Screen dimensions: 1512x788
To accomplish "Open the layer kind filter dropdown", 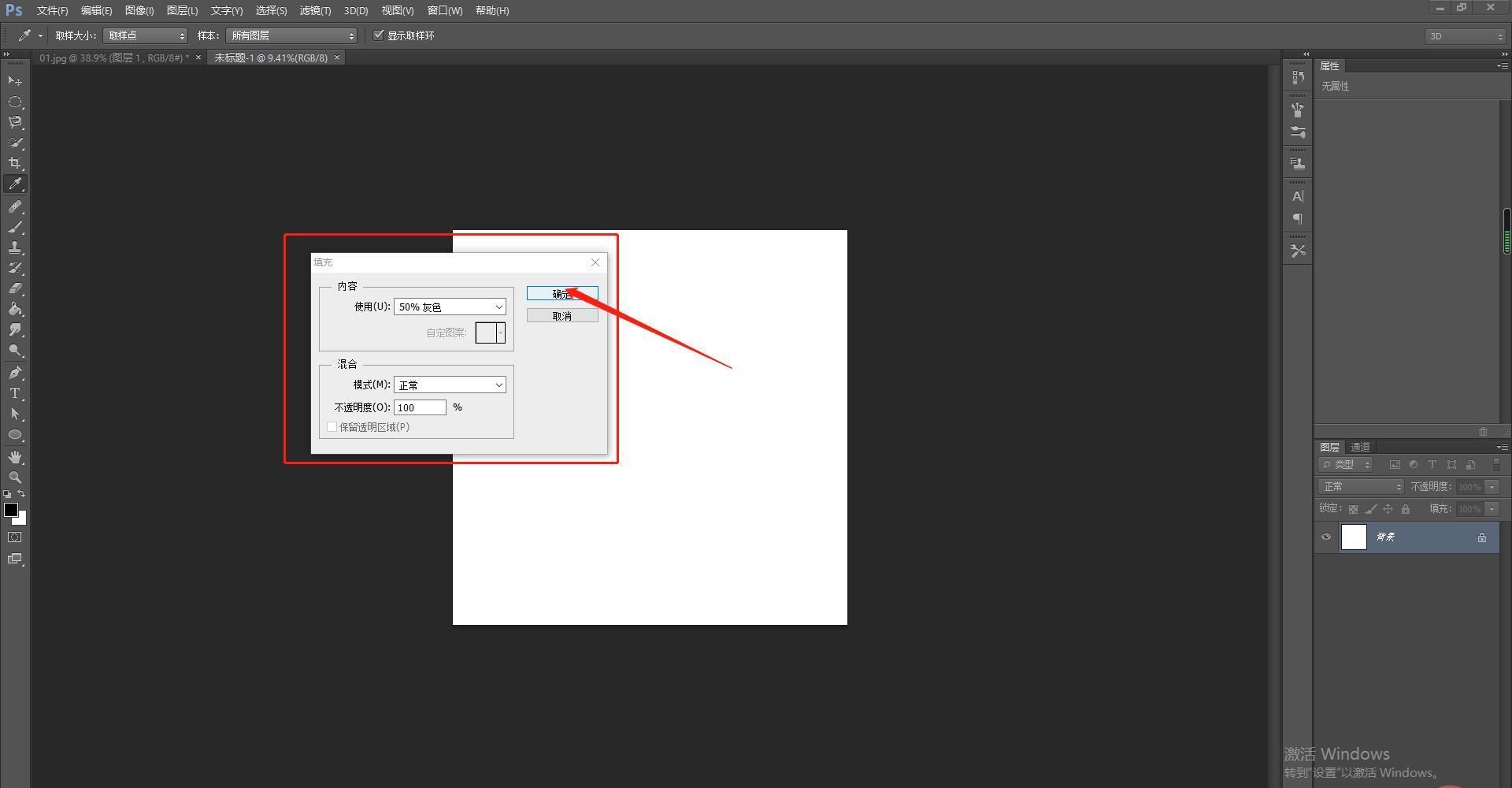I will (x=1346, y=465).
